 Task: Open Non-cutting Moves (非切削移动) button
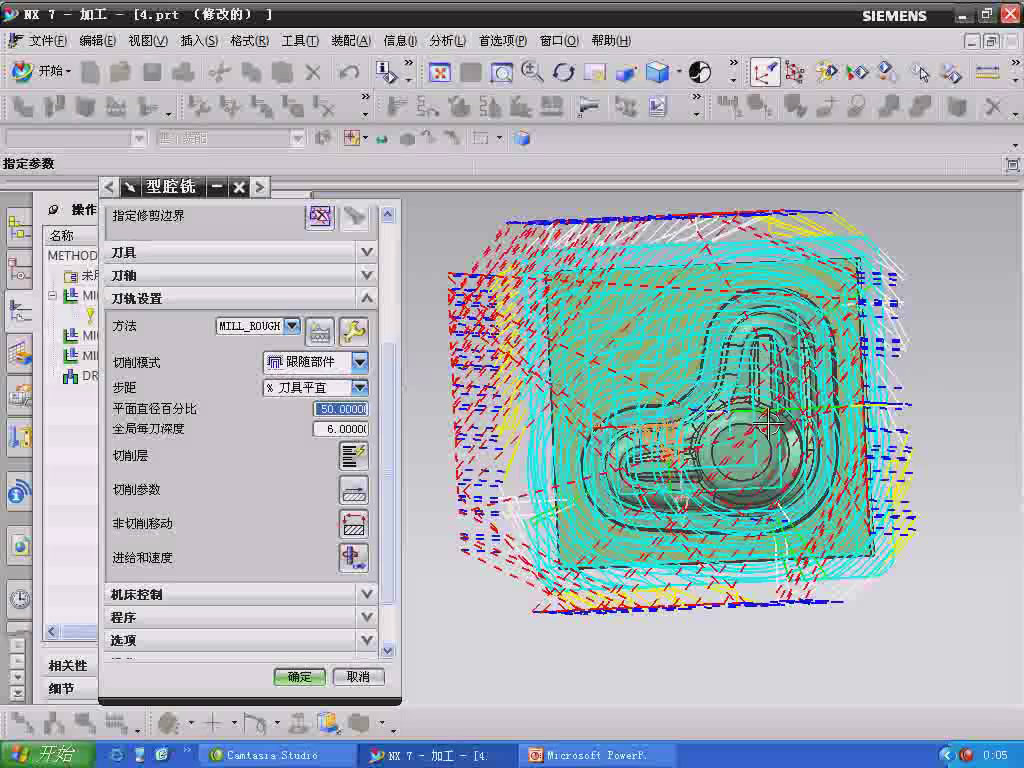click(353, 524)
